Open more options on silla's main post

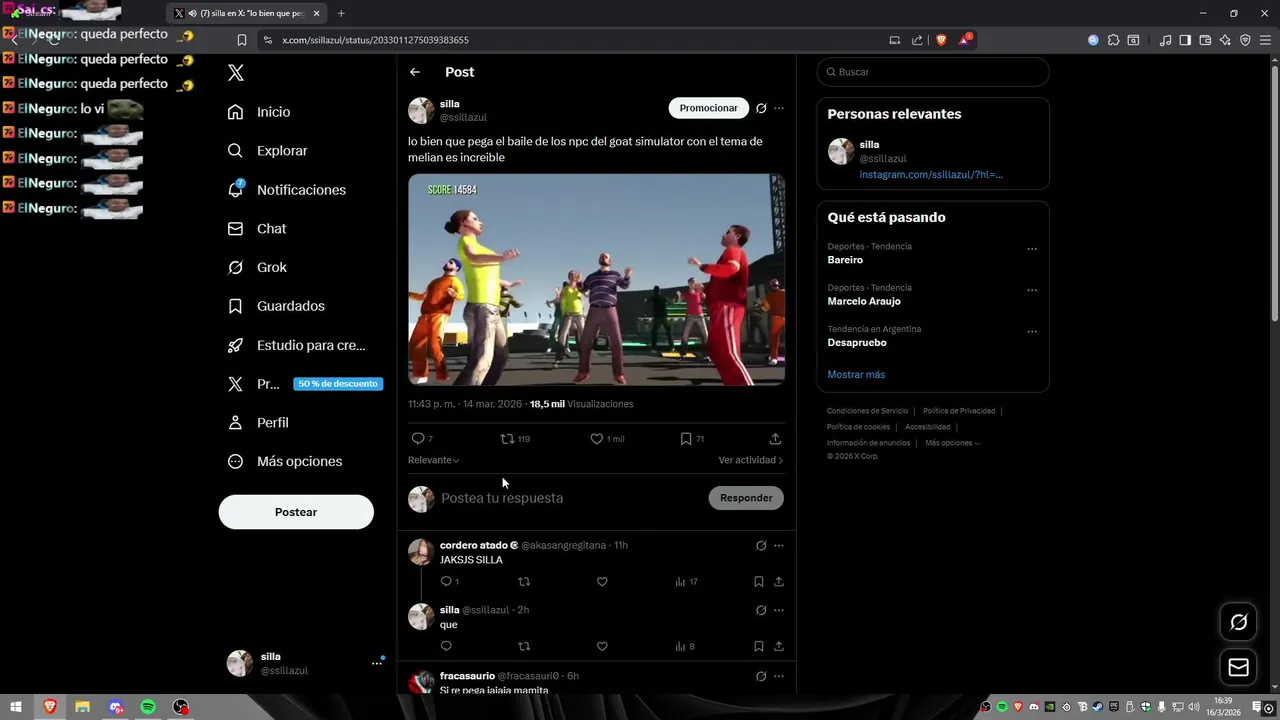[x=779, y=108]
